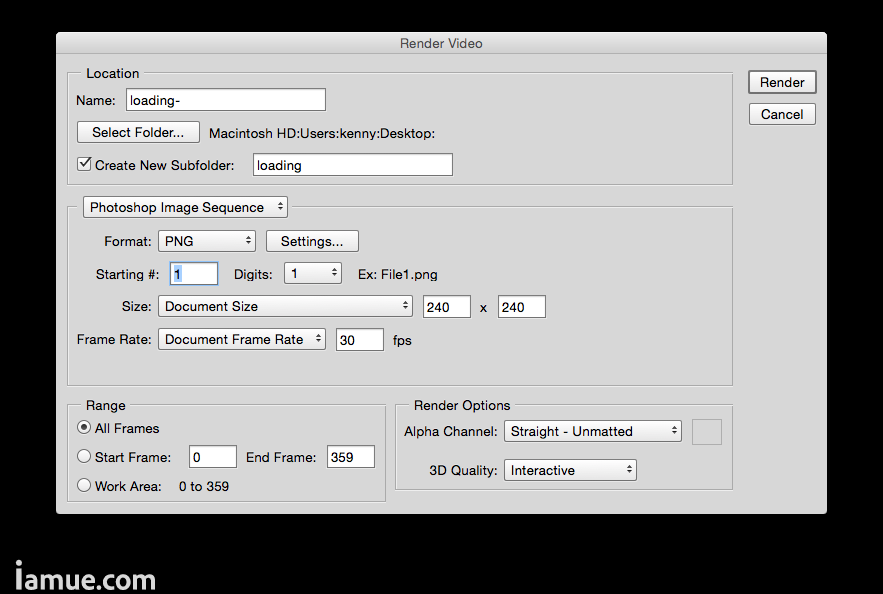883x594 pixels.
Task: Cancel the Render Video dialog
Action: point(782,114)
